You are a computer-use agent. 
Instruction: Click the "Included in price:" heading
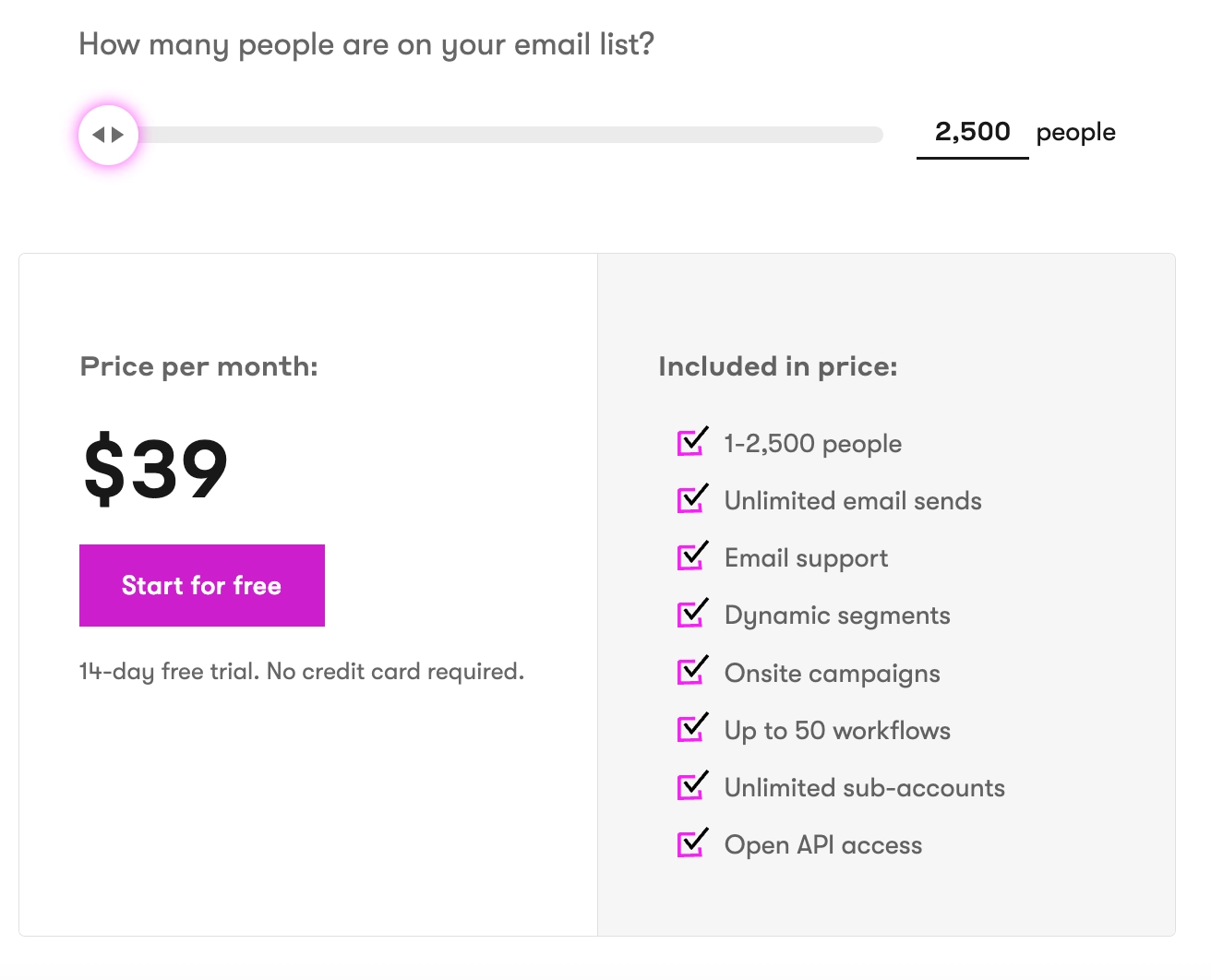point(777,366)
